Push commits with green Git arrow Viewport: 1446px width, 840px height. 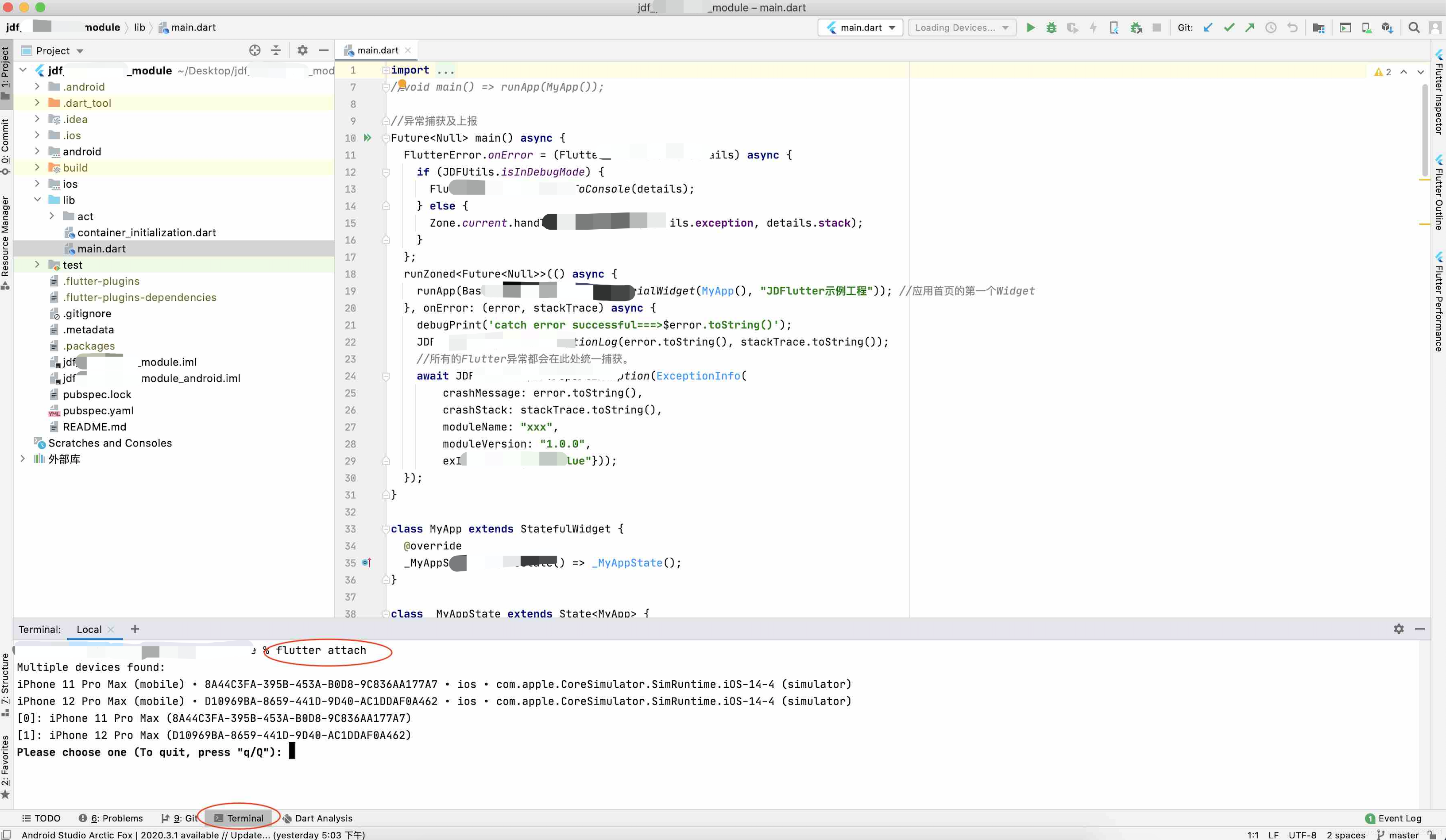tap(1250, 27)
